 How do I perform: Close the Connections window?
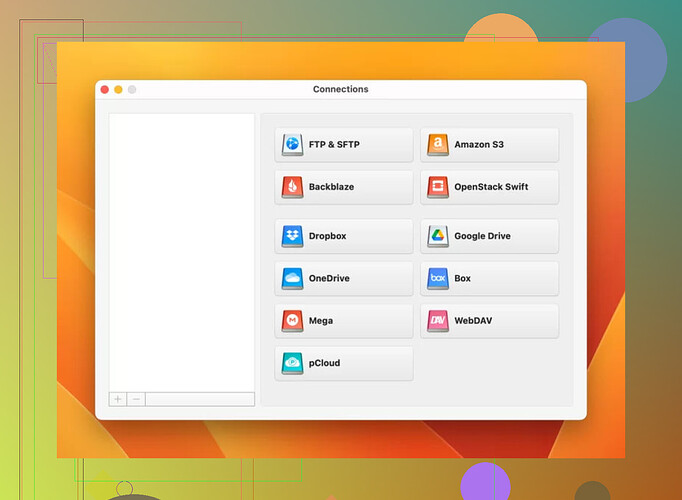[x=105, y=90]
